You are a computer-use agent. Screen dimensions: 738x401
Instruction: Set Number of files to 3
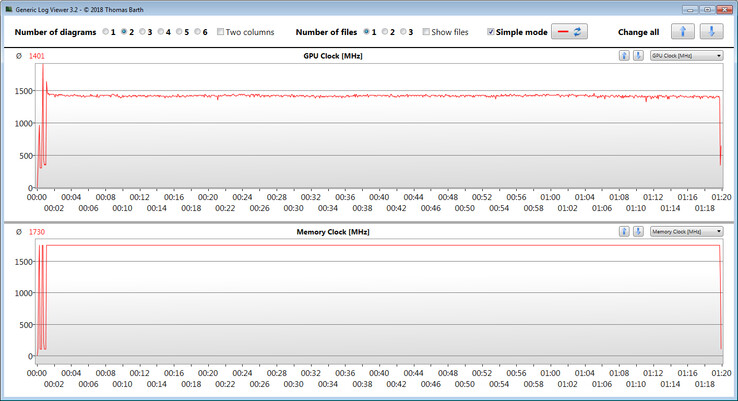tap(403, 32)
